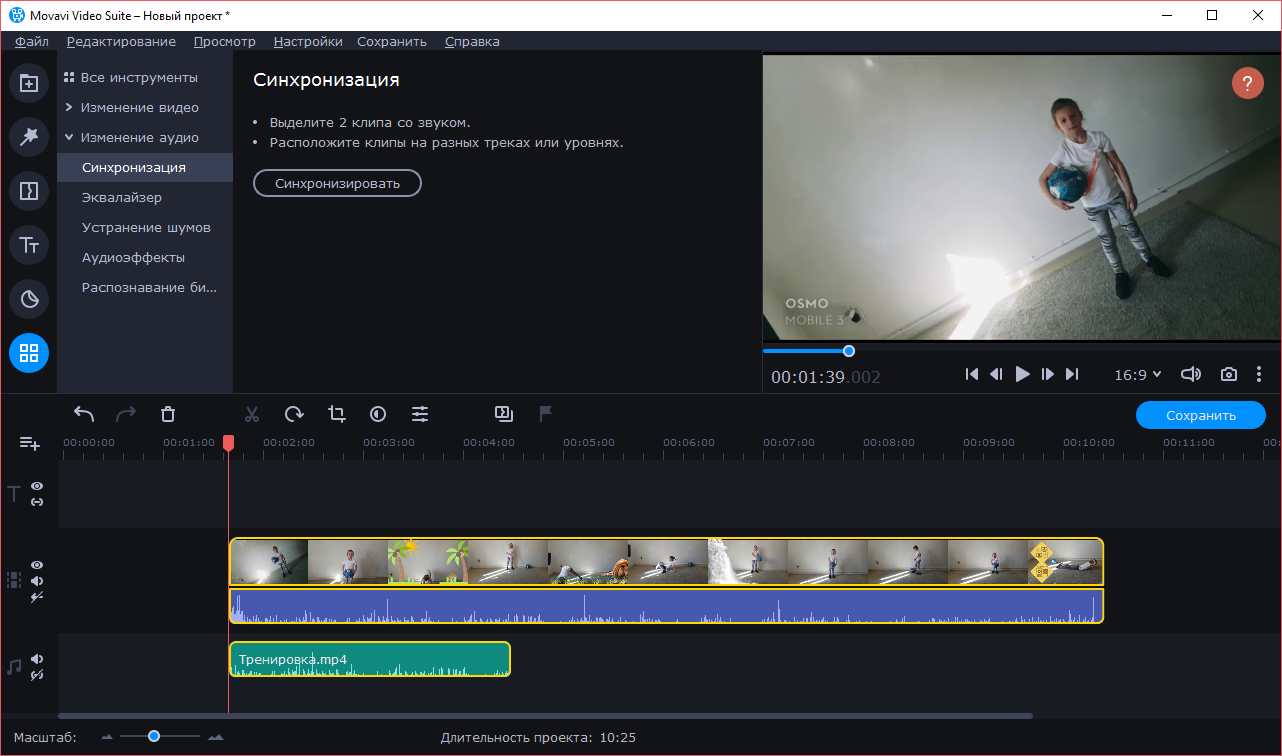Take a snapshot with camera icon
Screen dimensions: 1282x756
1228,374
